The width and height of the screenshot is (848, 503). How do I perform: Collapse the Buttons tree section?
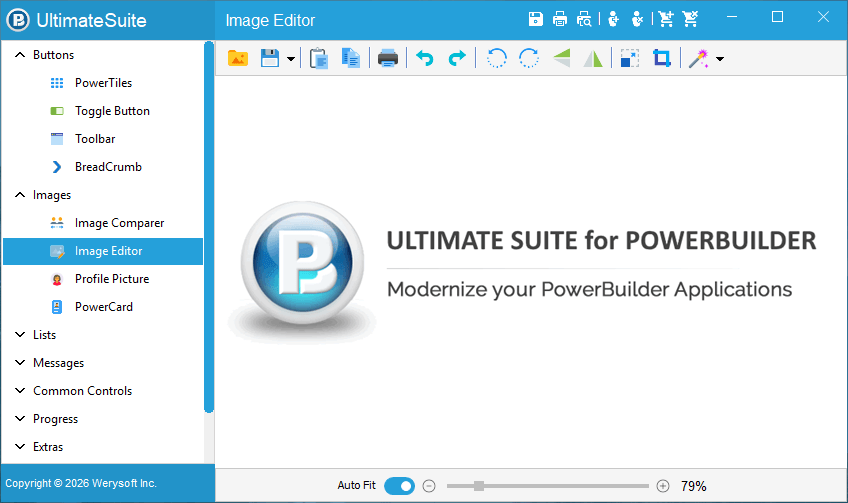click(x=20, y=55)
